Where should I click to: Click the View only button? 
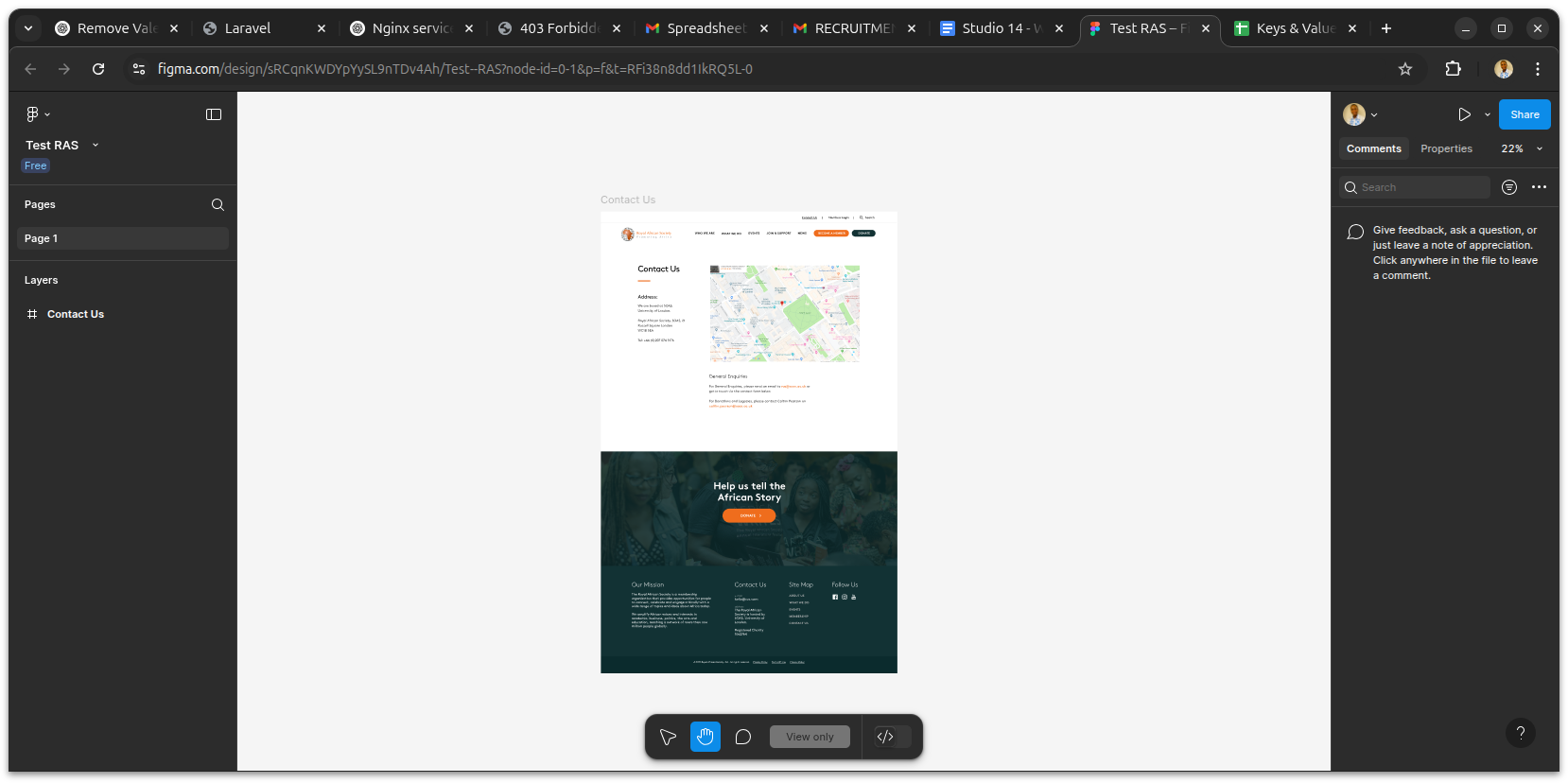(810, 737)
